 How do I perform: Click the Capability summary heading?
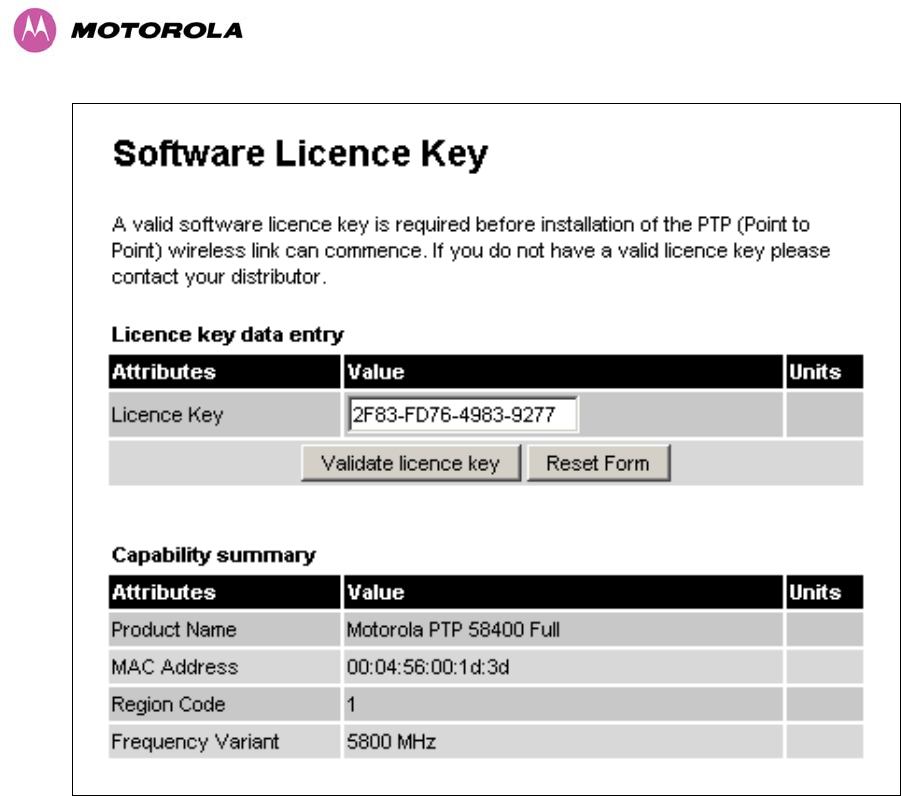pyautogui.click(x=214, y=555)
